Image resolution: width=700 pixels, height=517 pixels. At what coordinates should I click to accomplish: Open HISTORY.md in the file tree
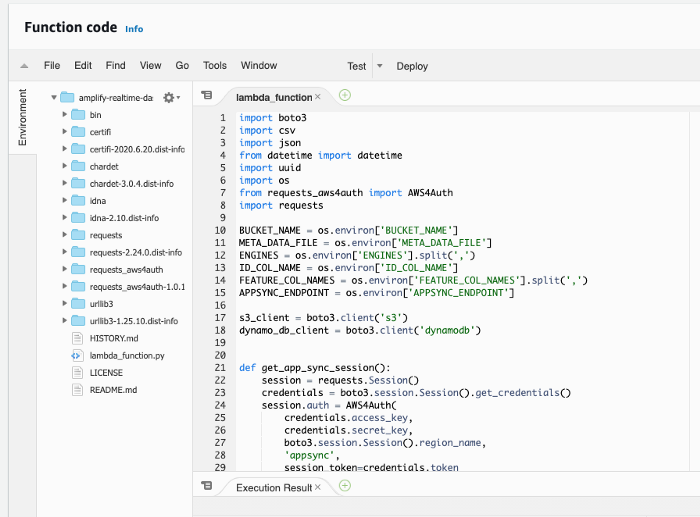(114, 338)
